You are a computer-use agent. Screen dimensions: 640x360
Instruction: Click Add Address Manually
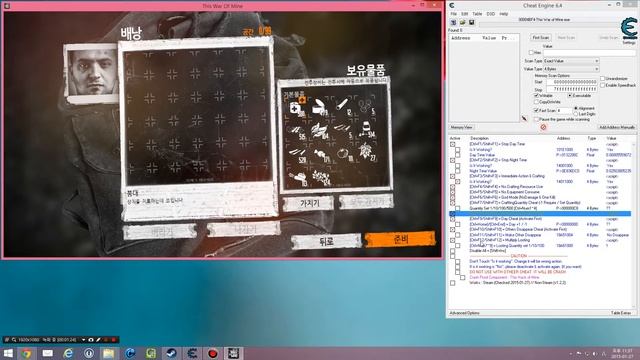point(617,127)
